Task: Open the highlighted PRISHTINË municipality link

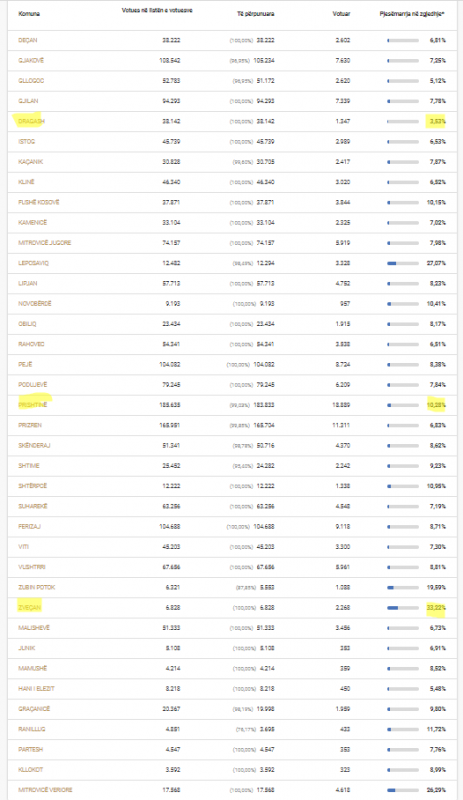Action: (33, 405)
